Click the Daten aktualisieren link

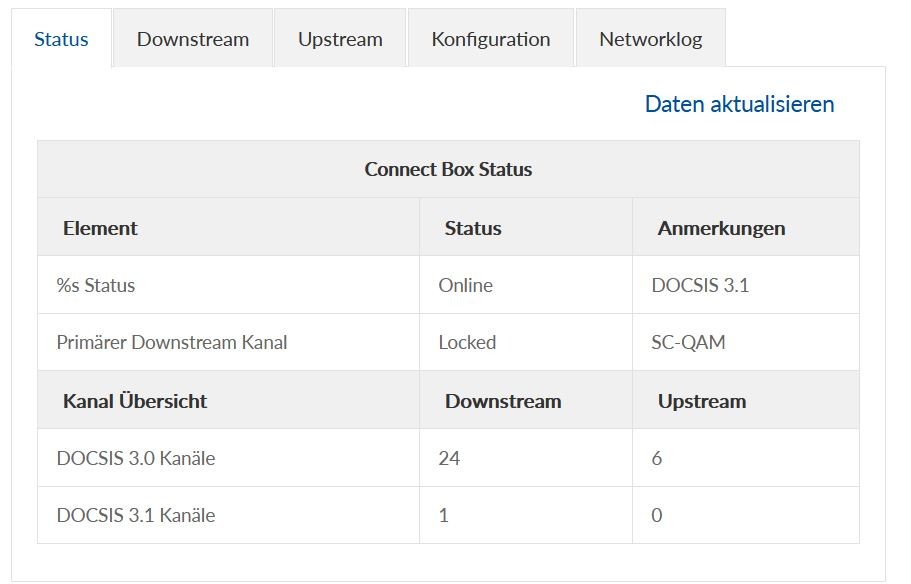click(739, 104)
